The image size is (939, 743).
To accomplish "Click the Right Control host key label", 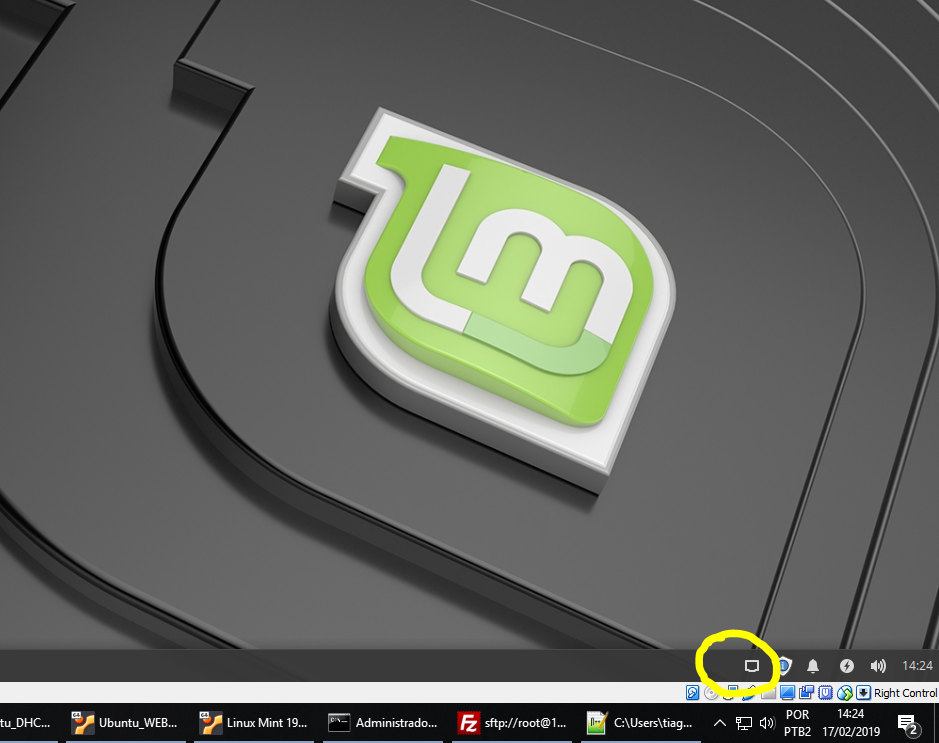I will point(905,693).
